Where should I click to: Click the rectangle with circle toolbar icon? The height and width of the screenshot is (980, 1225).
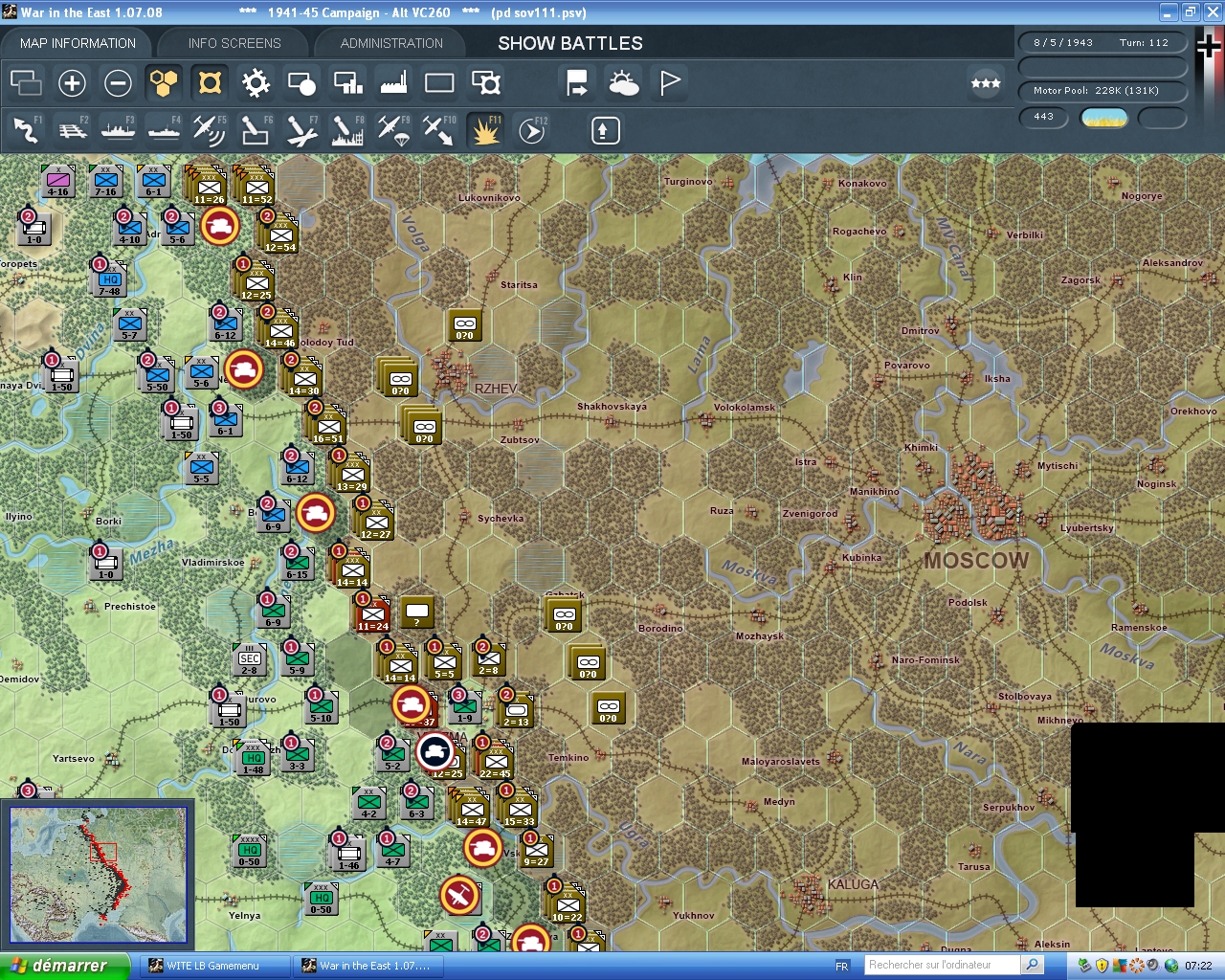[x=301, y=83]
